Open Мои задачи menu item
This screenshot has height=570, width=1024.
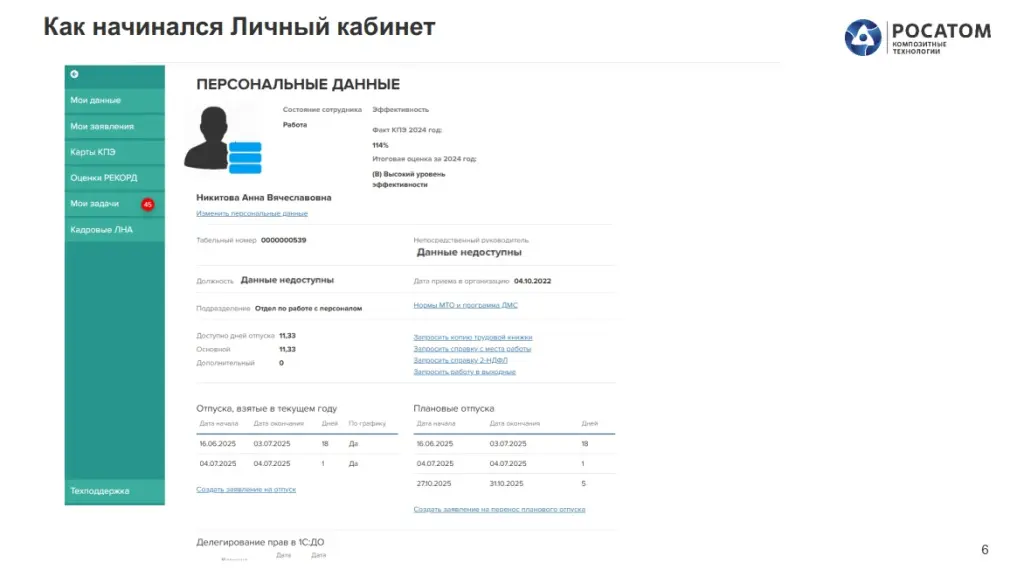94,204
